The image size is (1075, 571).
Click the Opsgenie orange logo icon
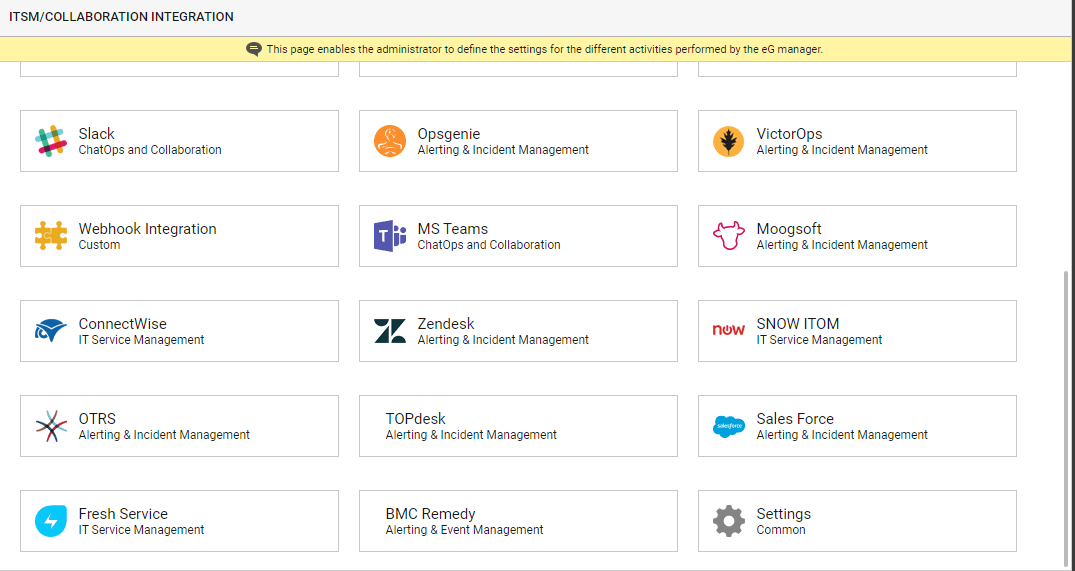[390, 141]
